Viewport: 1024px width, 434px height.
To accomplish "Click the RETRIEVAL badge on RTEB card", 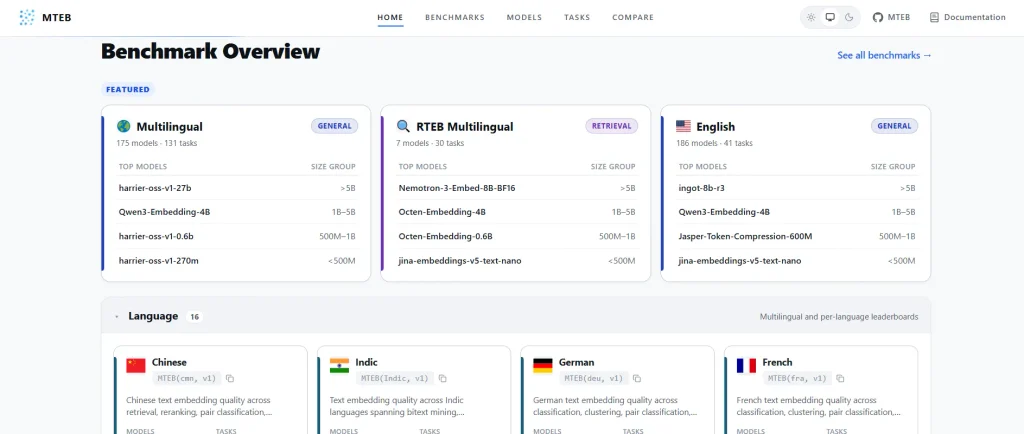I will 611,126.
